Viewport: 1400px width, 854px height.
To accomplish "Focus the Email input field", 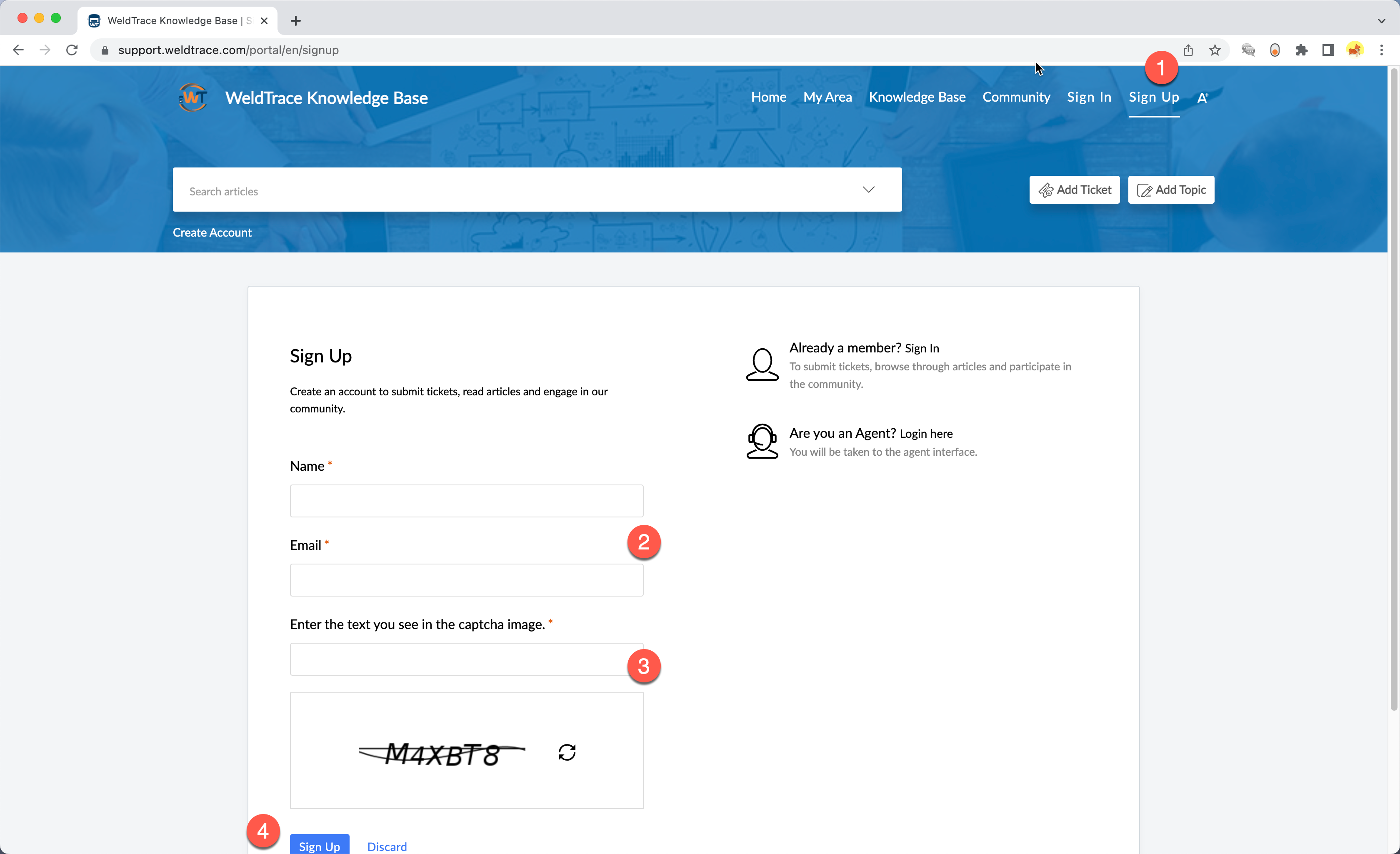I will (467, 579).
